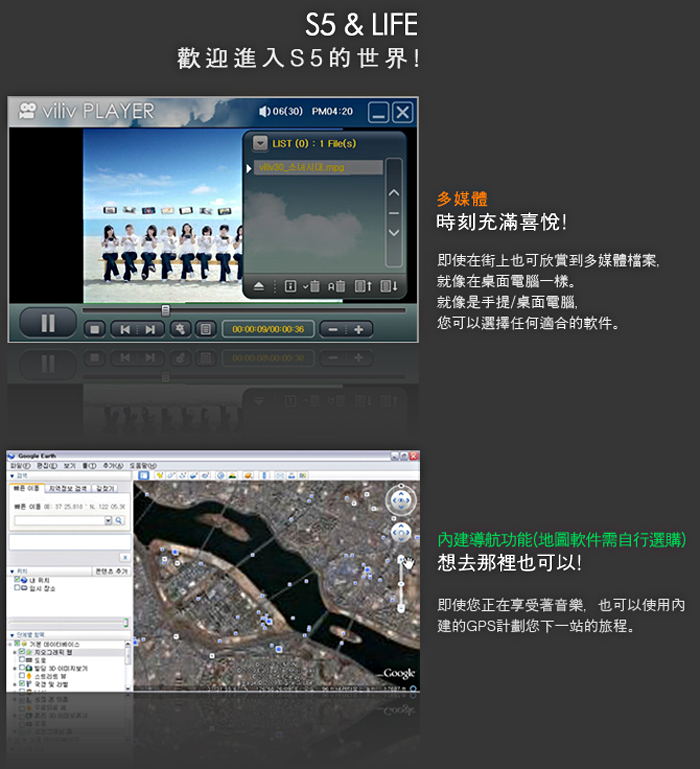The image size is (700, 769).
Task: Toggle the 지오그래픽 웹 layer checkbox
Action: (22, 652)
